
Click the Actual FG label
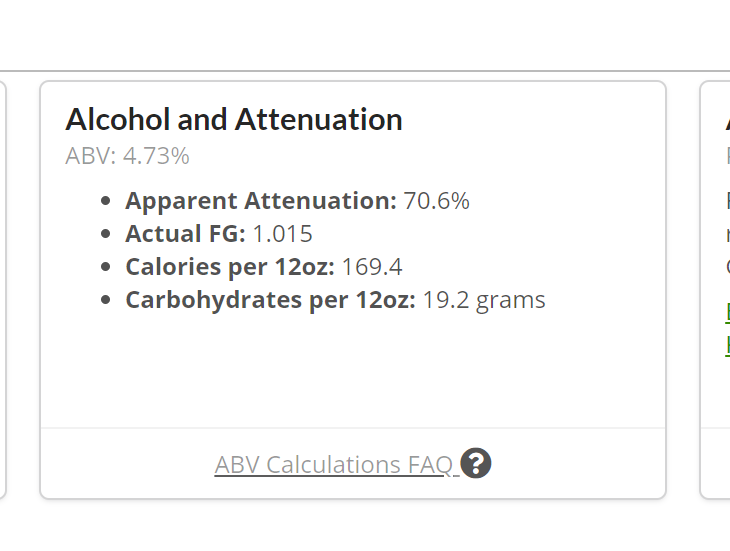click(185, 234)
